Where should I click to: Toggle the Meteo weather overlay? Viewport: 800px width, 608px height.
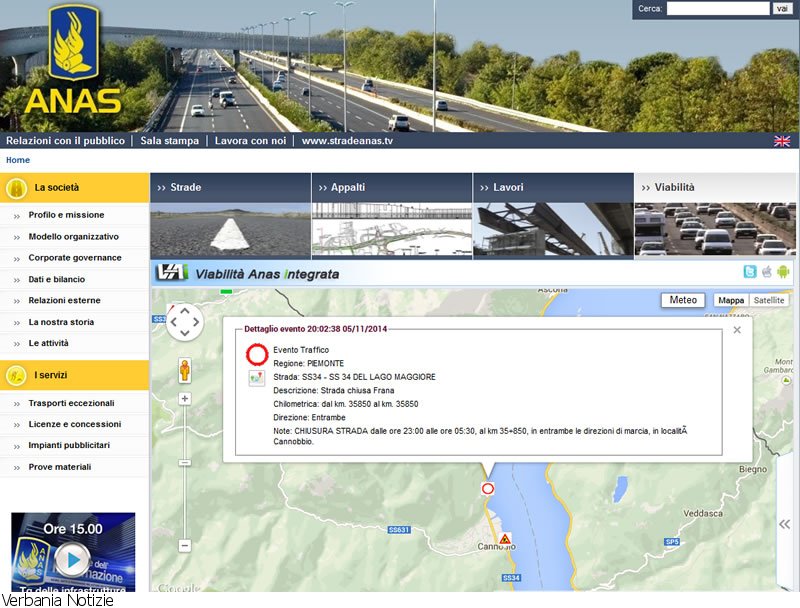pos(683,300)
